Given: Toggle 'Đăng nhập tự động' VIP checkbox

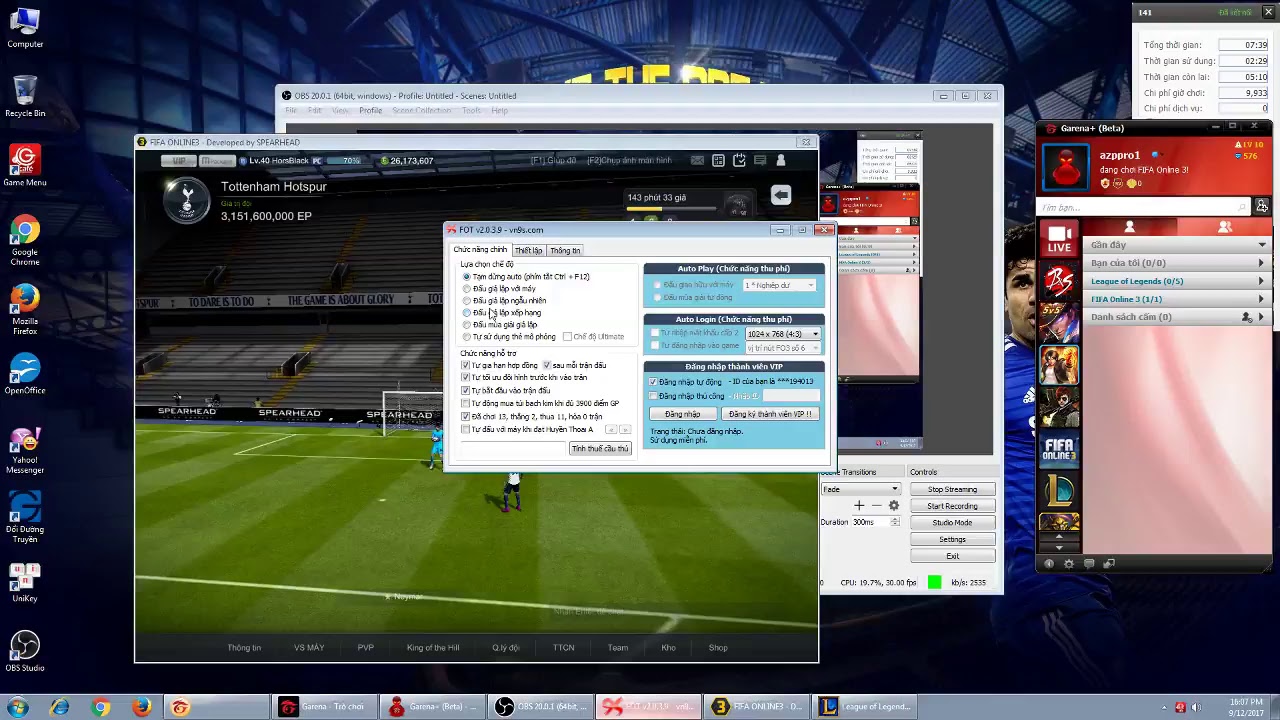Looking at the screenshot, I should [x=653, y=382].
